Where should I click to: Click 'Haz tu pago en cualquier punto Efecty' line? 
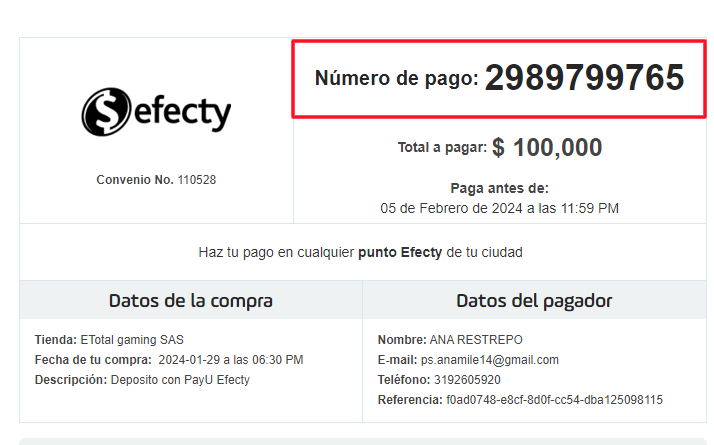tap(361, 252)
